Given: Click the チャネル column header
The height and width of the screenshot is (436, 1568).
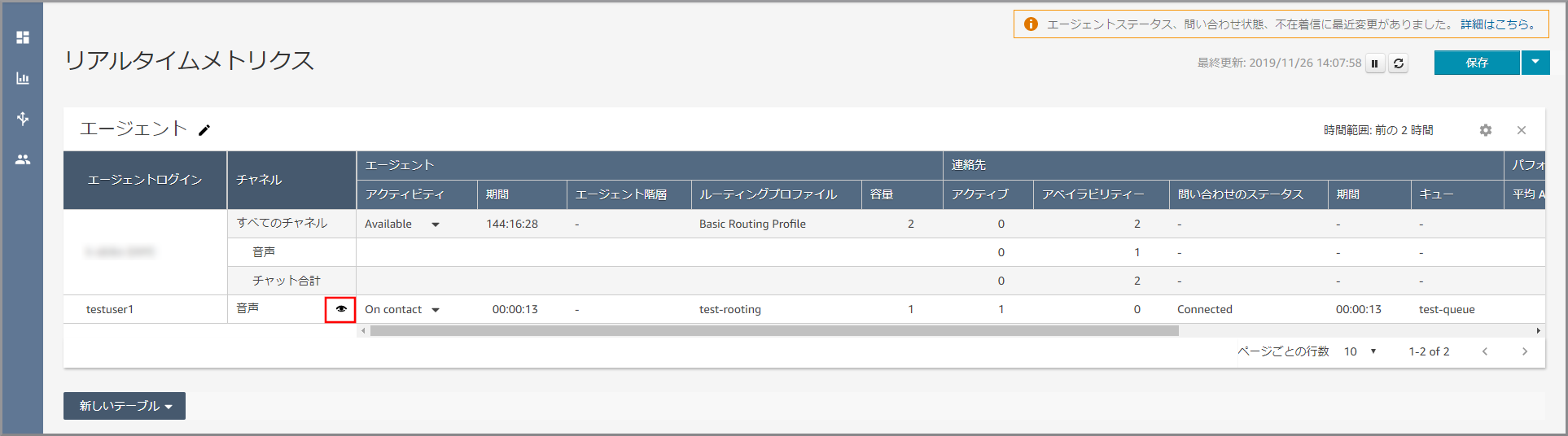Looking at the screenshot, I should tap(291, 180).
